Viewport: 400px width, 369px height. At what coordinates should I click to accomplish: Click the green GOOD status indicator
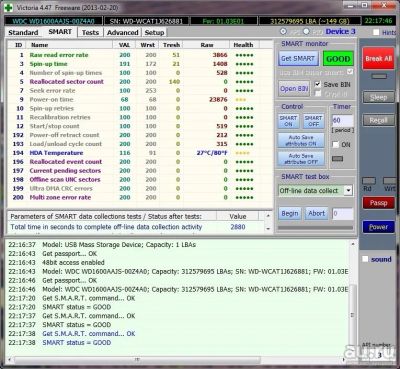click(x=338, y=59)
